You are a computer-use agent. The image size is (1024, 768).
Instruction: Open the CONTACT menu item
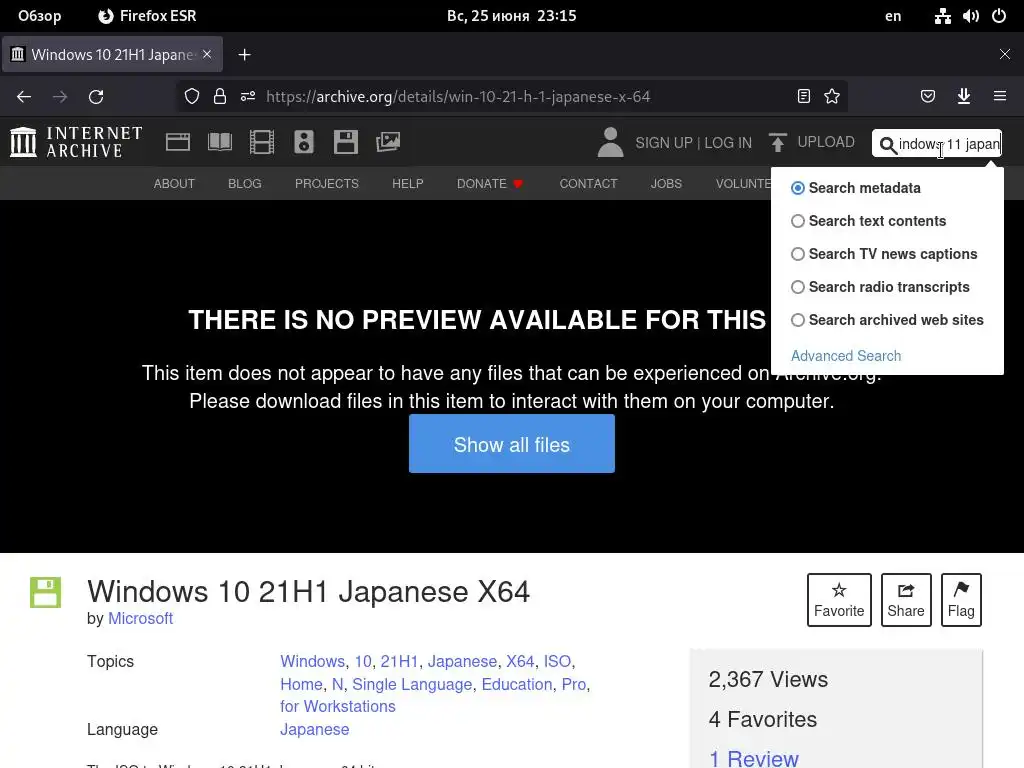(588, 184)
